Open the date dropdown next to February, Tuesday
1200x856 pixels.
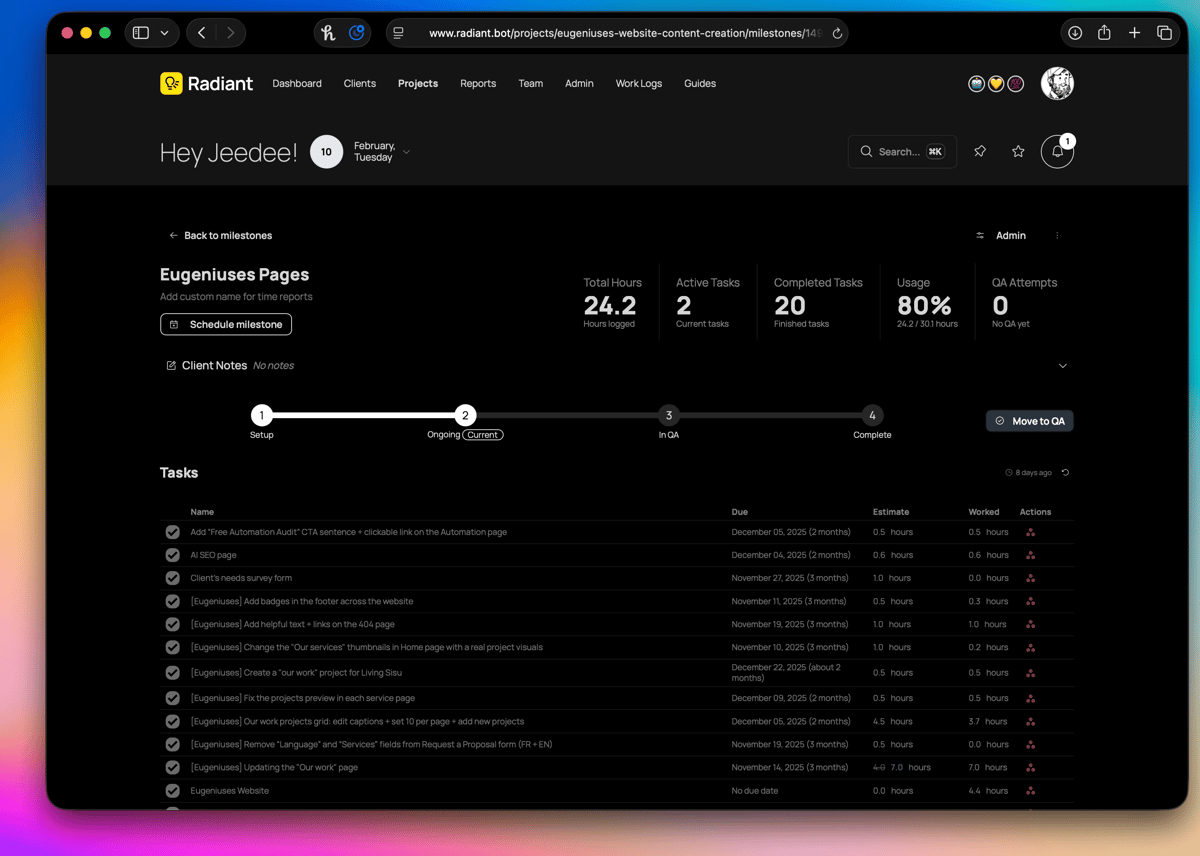point(406,152)
